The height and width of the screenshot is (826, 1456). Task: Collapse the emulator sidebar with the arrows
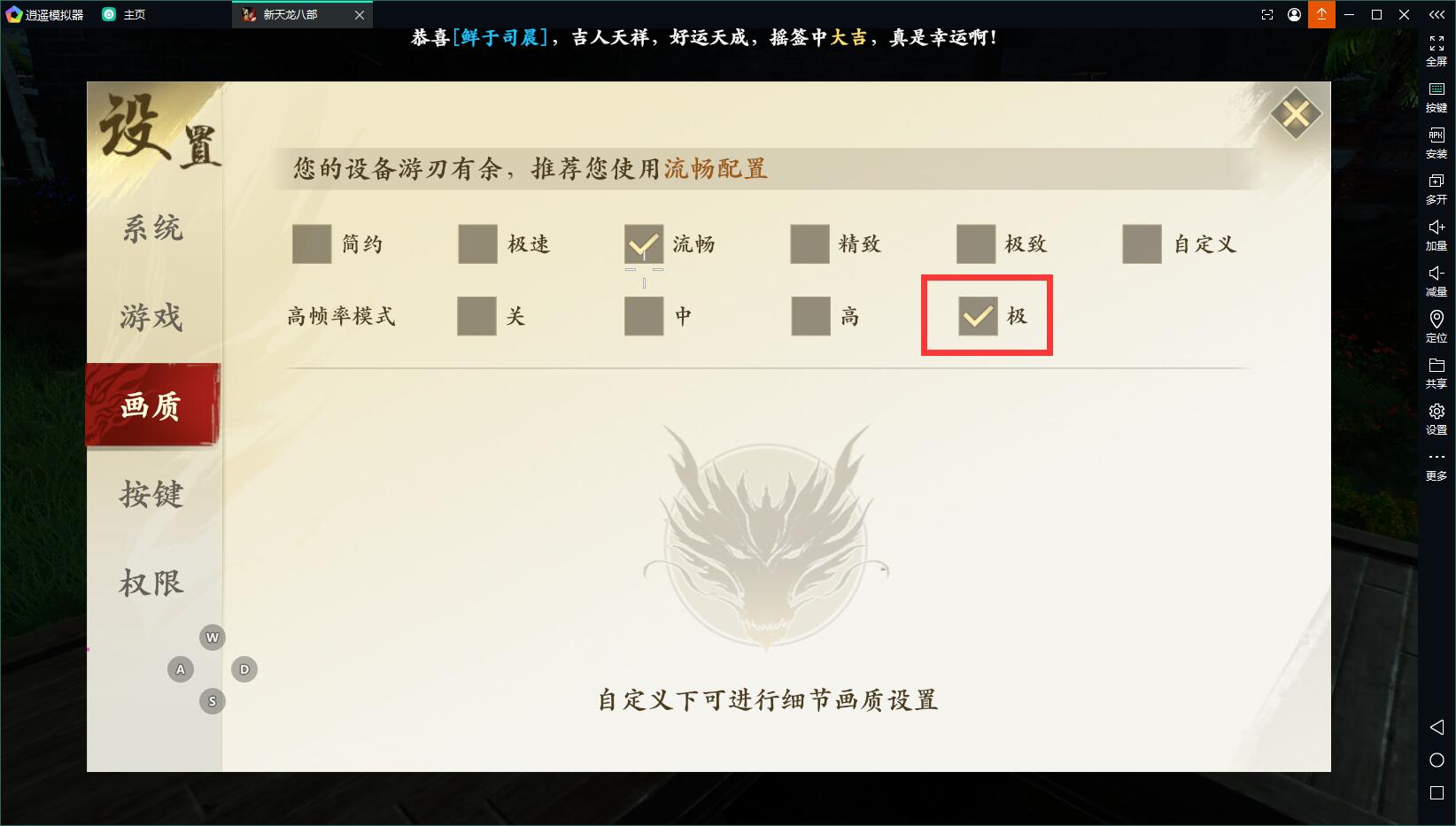[1437, 15]
